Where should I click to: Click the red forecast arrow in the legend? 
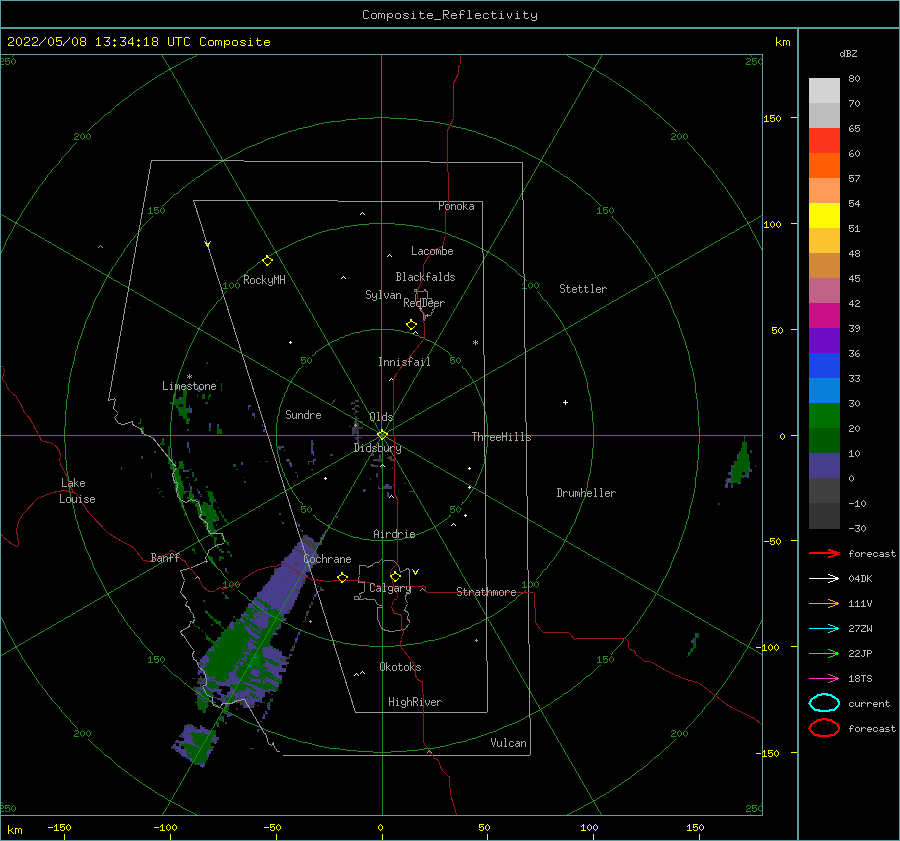[824, 553]
